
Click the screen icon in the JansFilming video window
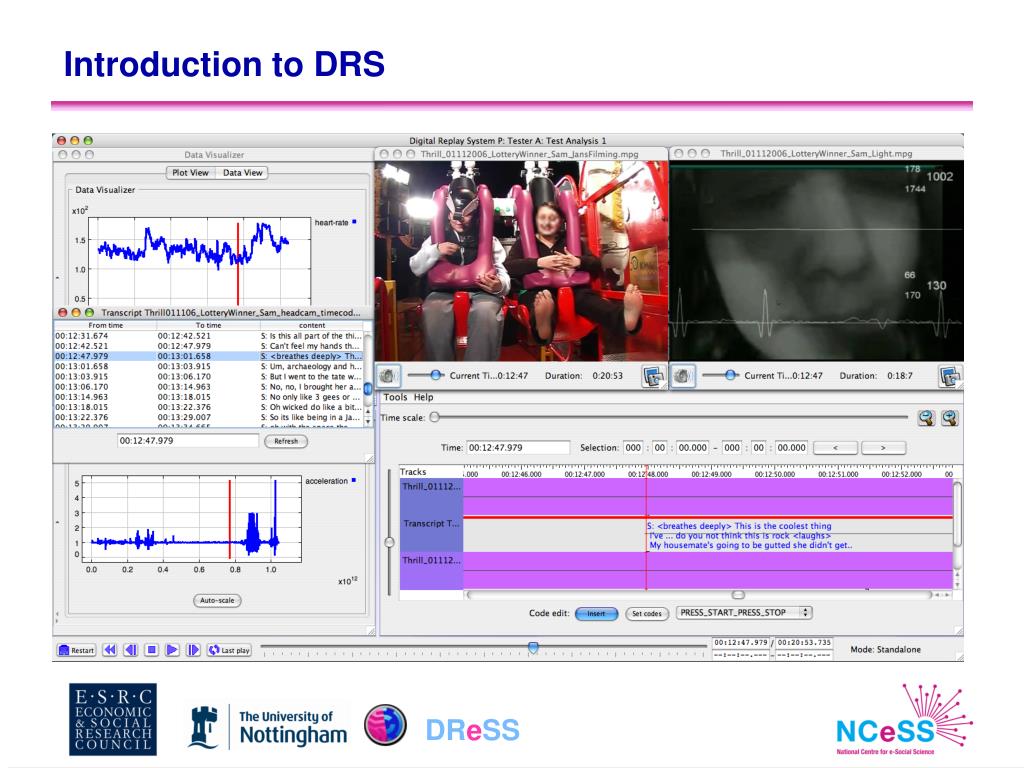pos(653,376)
